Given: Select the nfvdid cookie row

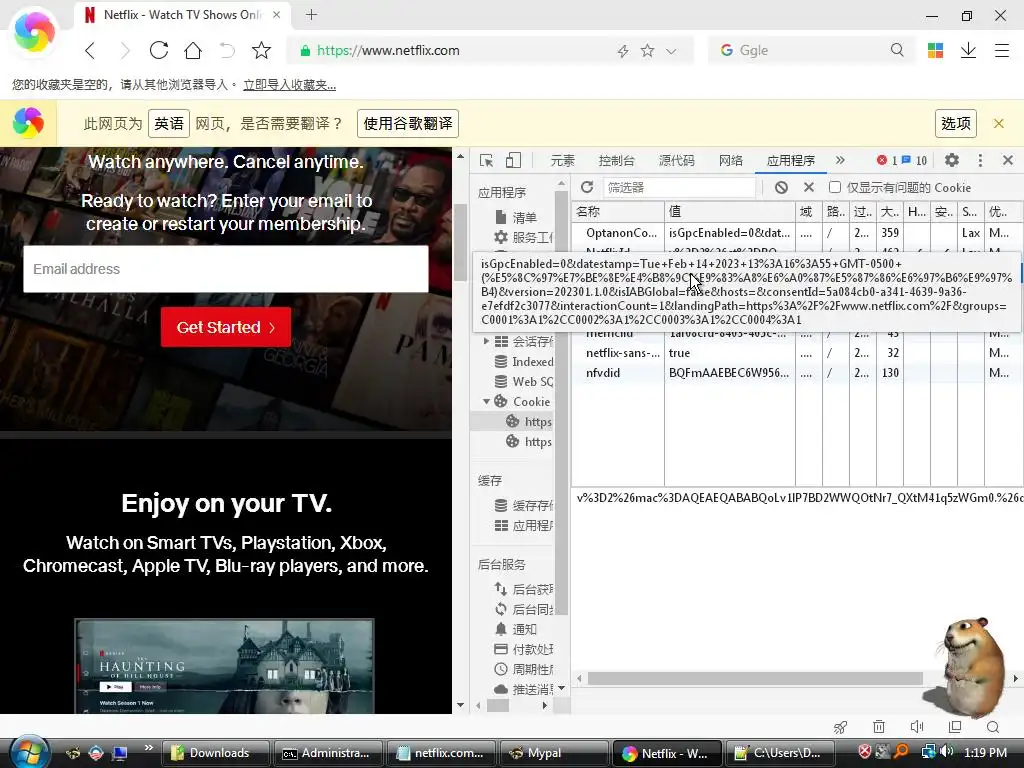Looking at the screenshot, I should coord(797,373).
